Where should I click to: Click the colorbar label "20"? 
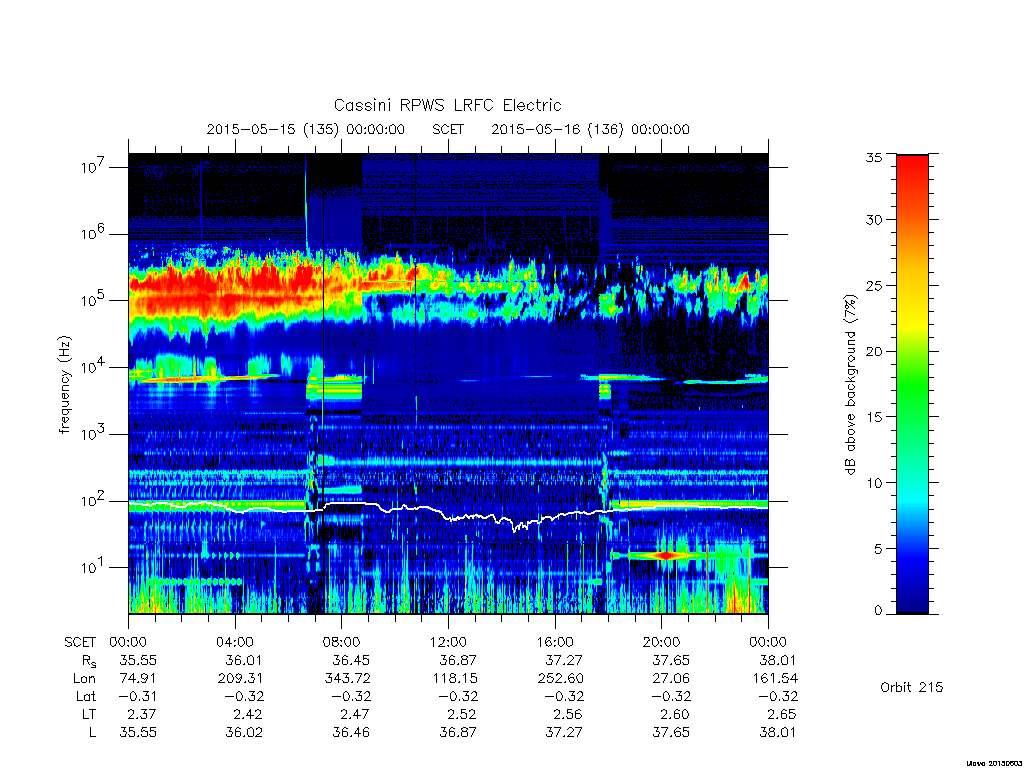(x=874, y=351)
